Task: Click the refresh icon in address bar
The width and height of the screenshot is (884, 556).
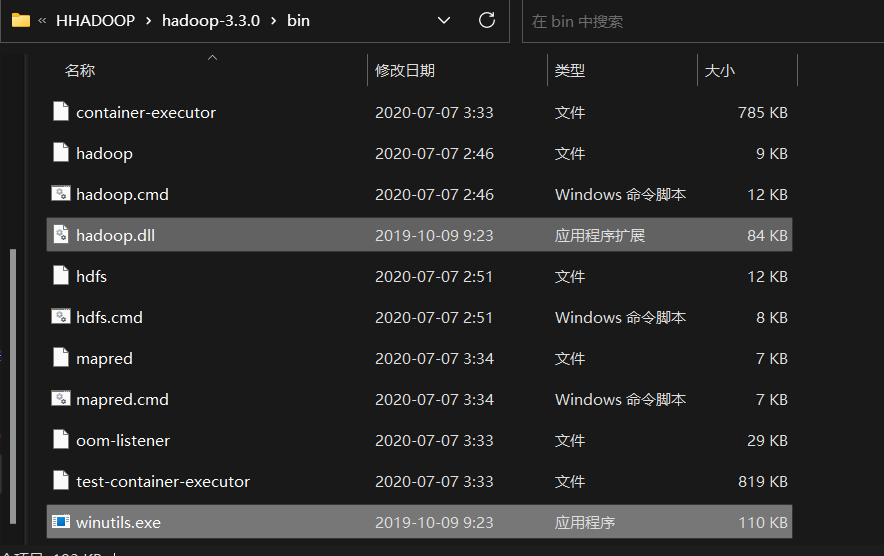Action: point(487,20)
